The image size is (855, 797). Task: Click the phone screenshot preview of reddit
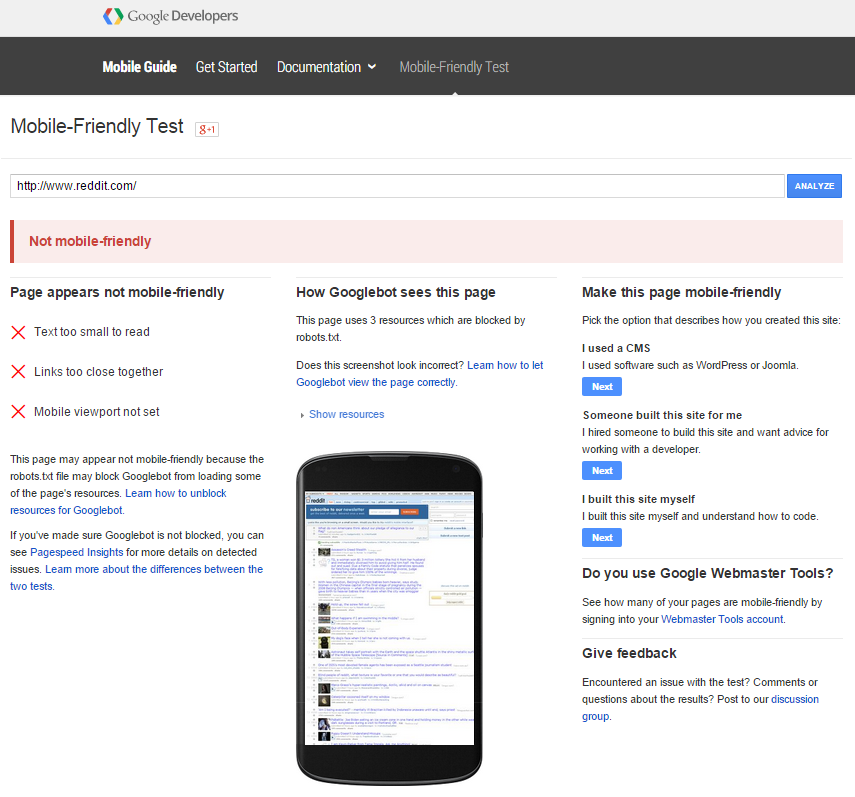tap(389, 618)
